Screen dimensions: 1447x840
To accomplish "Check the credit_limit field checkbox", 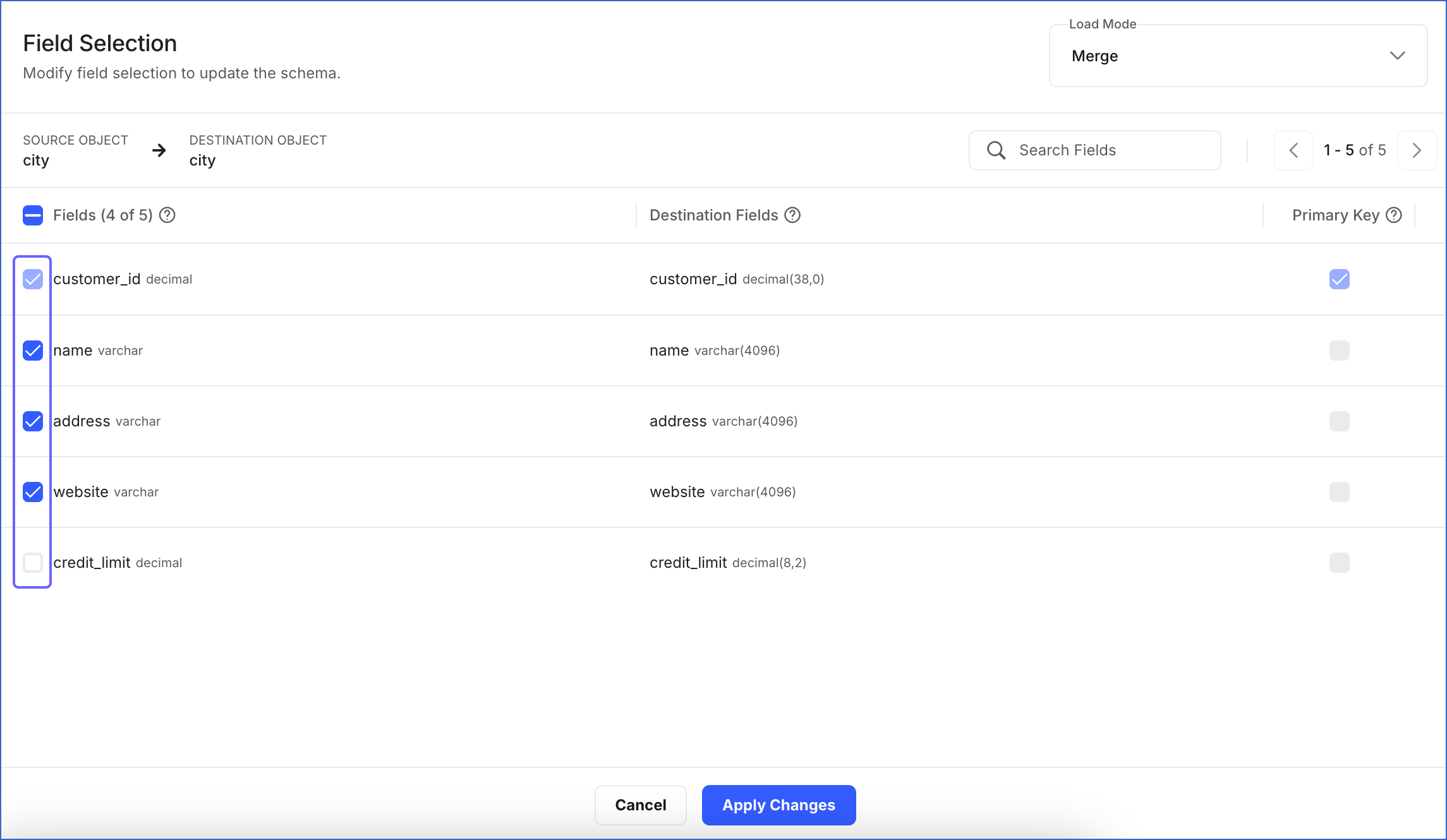I will [33, 563].
